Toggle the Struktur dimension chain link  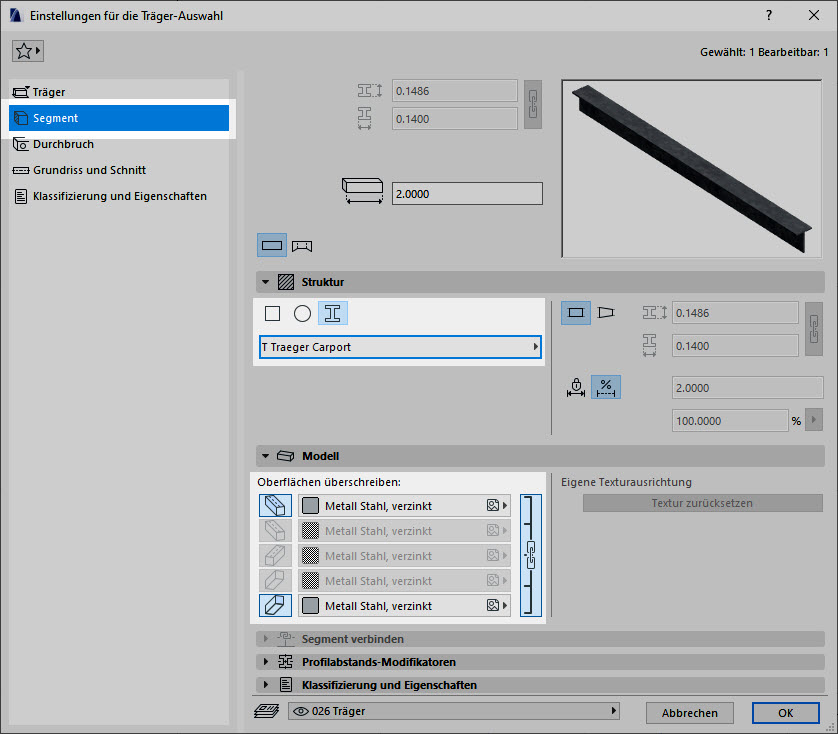814,329
